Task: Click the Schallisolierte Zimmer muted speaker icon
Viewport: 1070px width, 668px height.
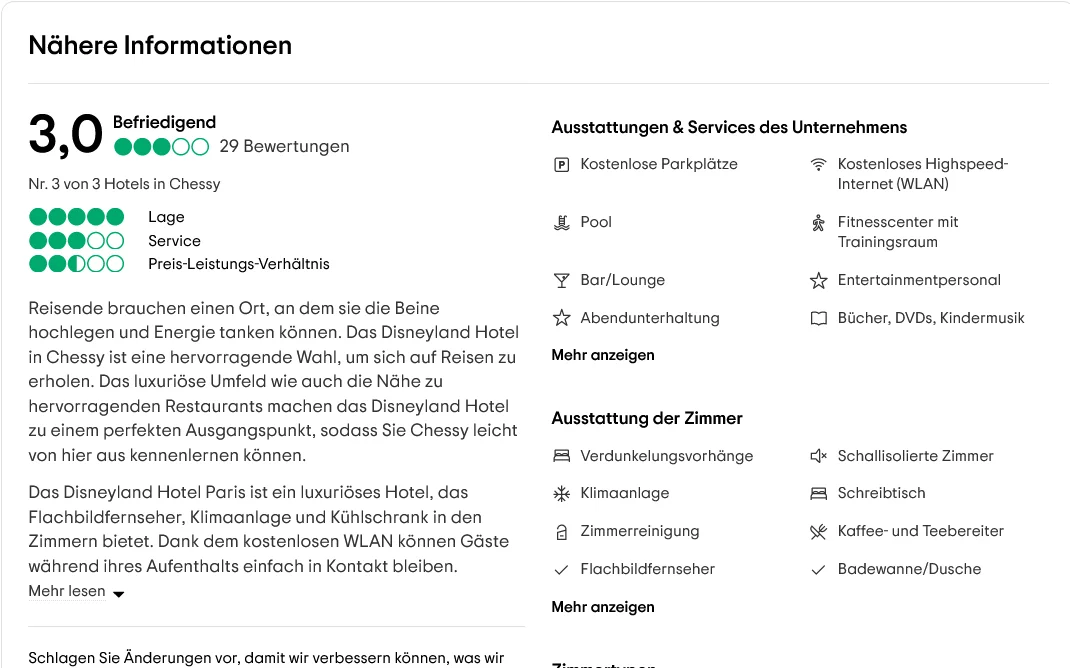Action: coord(818,456)
